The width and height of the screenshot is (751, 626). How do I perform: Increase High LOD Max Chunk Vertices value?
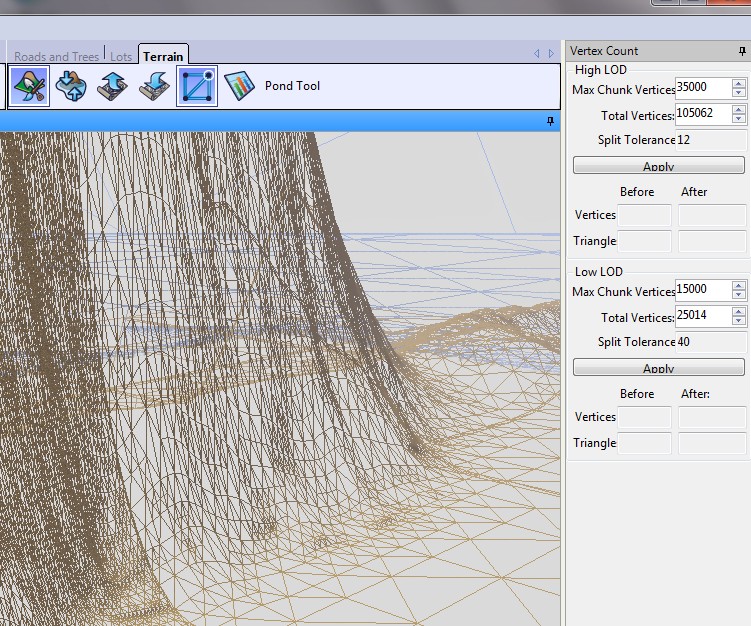tap(739, 84)
